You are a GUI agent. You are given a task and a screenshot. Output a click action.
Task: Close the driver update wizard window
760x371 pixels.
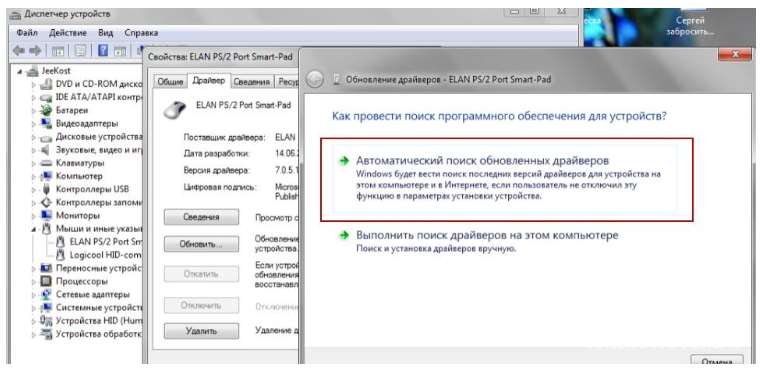[735, 54]
